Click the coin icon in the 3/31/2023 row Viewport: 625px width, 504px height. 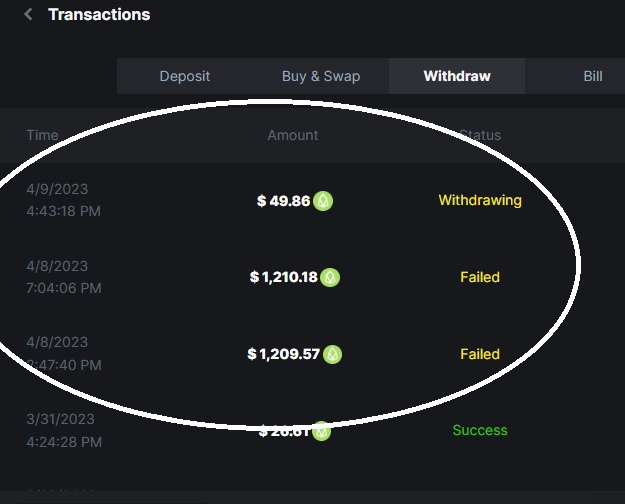[320, 431]
